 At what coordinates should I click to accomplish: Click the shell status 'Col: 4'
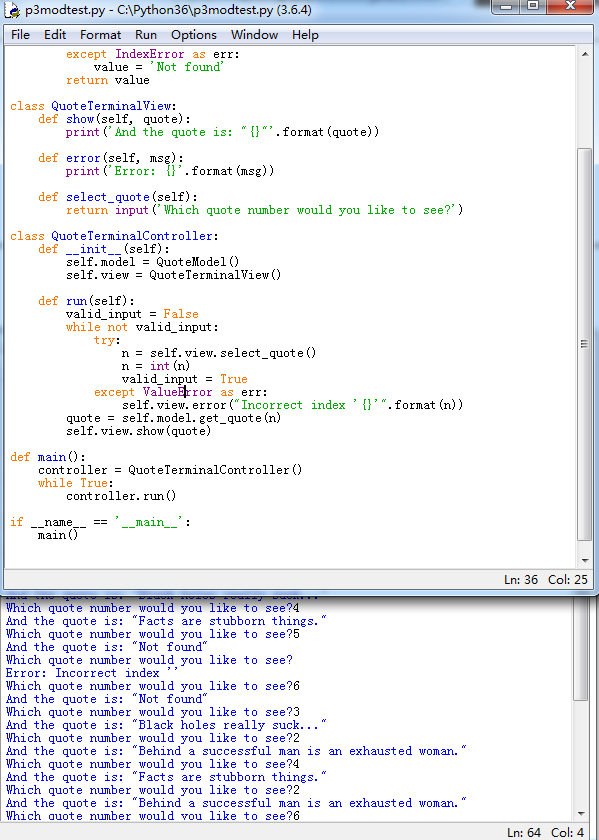point(567,832)
